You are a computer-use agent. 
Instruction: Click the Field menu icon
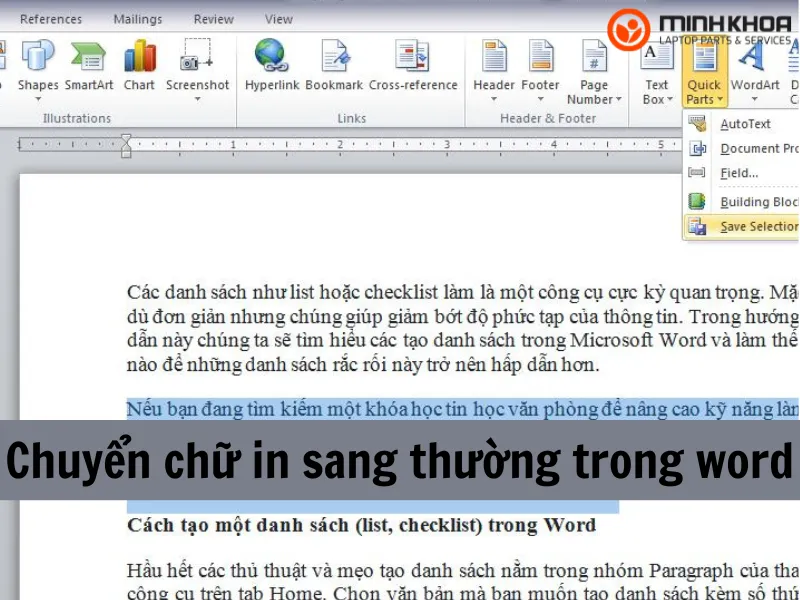tap(697, 172)
